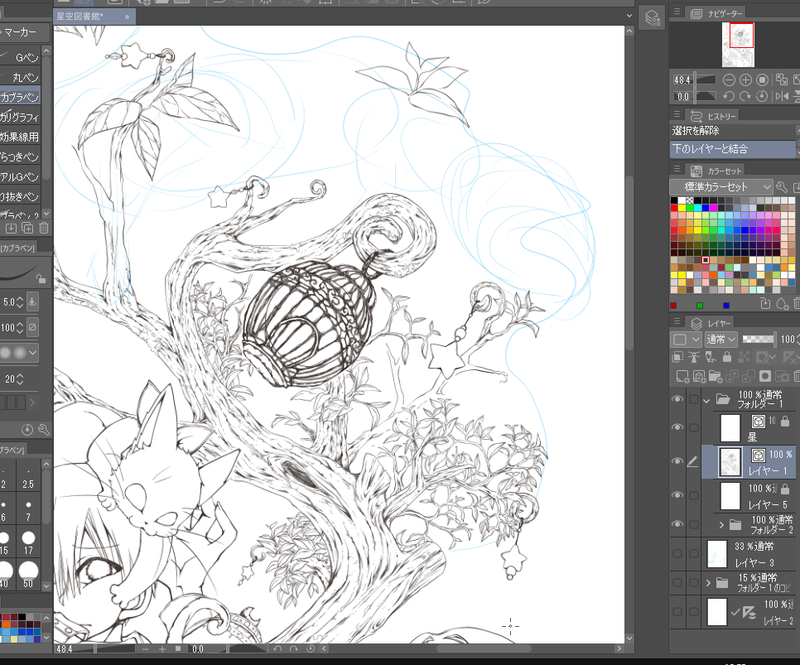Image resolution: width=800 pixels, height=665 pixels.
Task: Hide the フォルダー 2 folder
Action: (x=677, y=524)
